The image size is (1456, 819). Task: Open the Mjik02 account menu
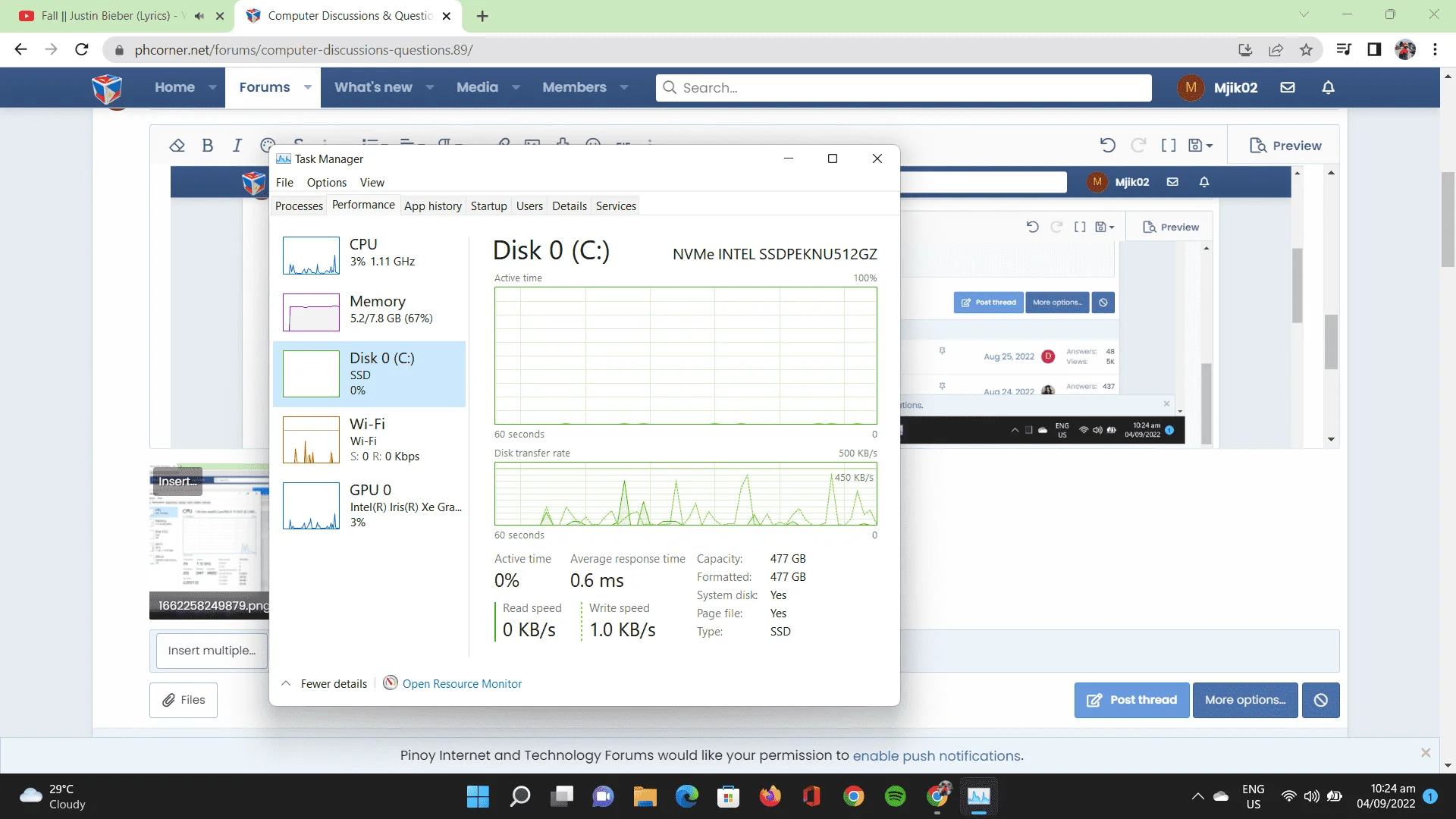click(1218, 87)
